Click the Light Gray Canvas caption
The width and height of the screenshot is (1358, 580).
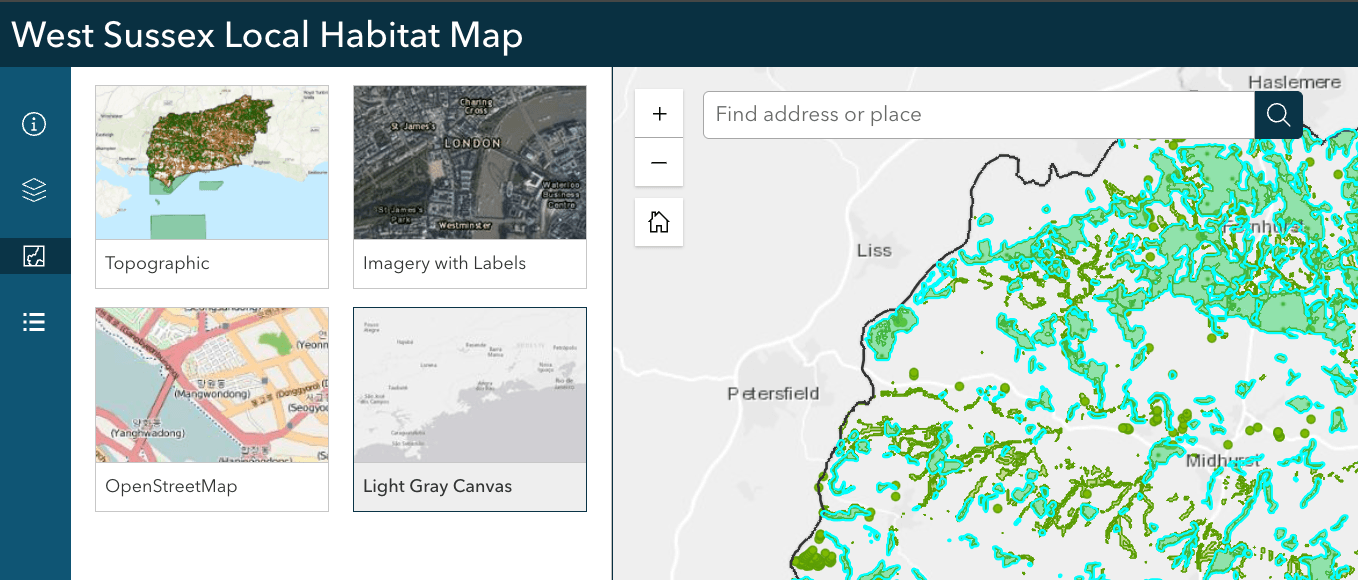point(437,487)
